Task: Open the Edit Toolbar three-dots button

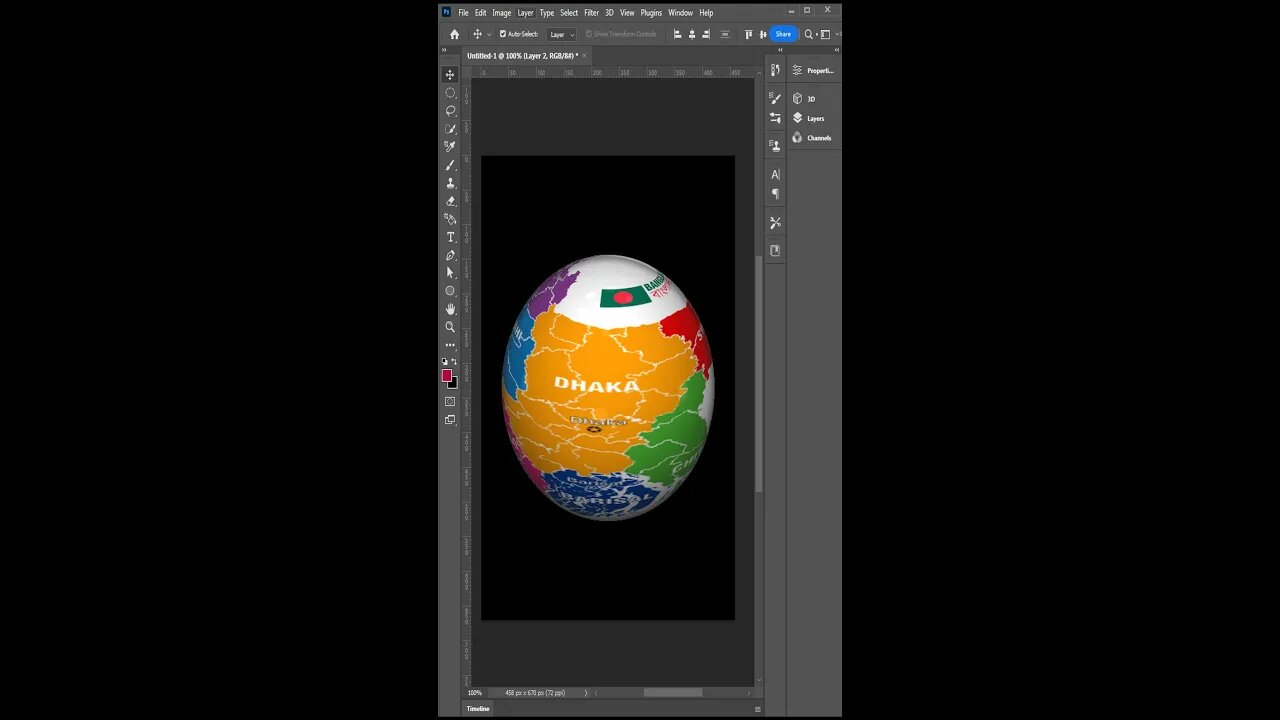Action: (450, 345)
